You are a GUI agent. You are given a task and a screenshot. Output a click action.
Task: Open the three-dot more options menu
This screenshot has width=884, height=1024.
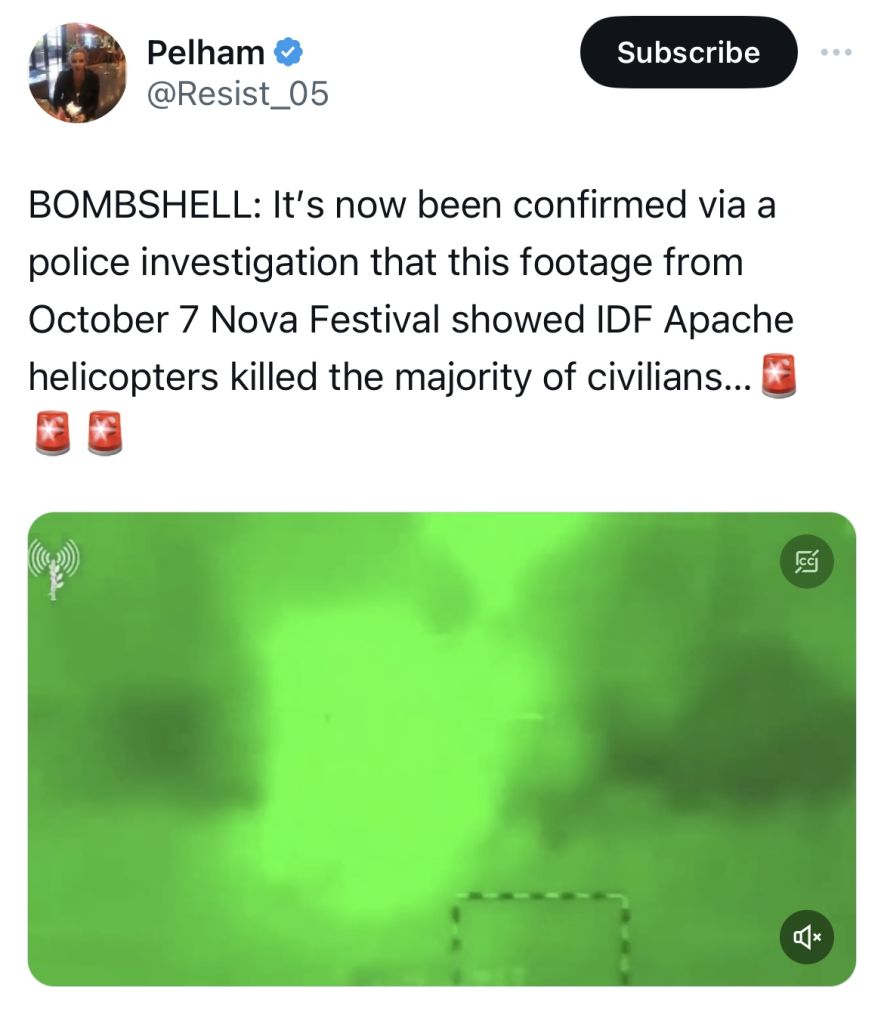836,52
